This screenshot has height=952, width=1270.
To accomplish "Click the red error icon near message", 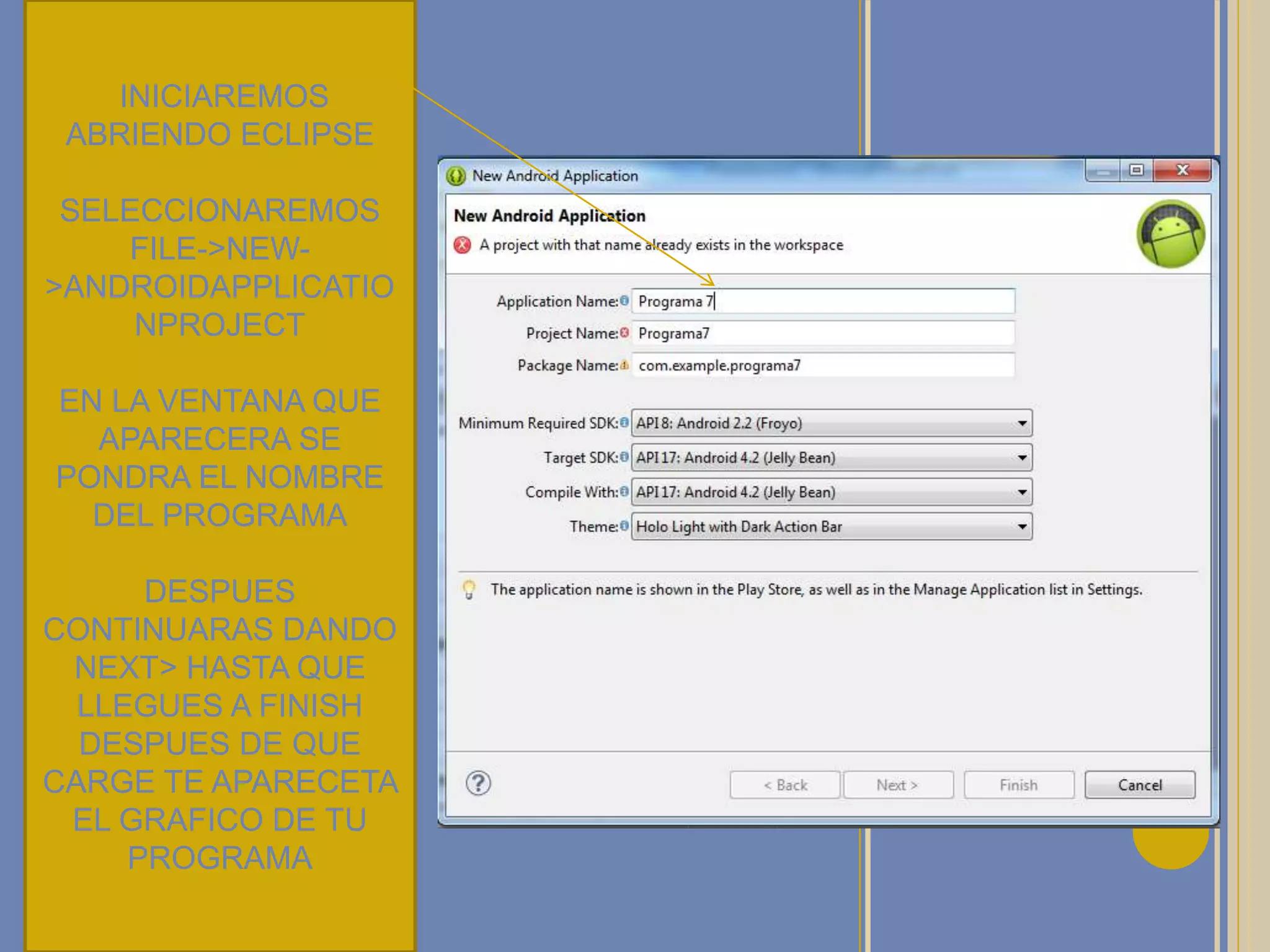I will pos(462,245).
